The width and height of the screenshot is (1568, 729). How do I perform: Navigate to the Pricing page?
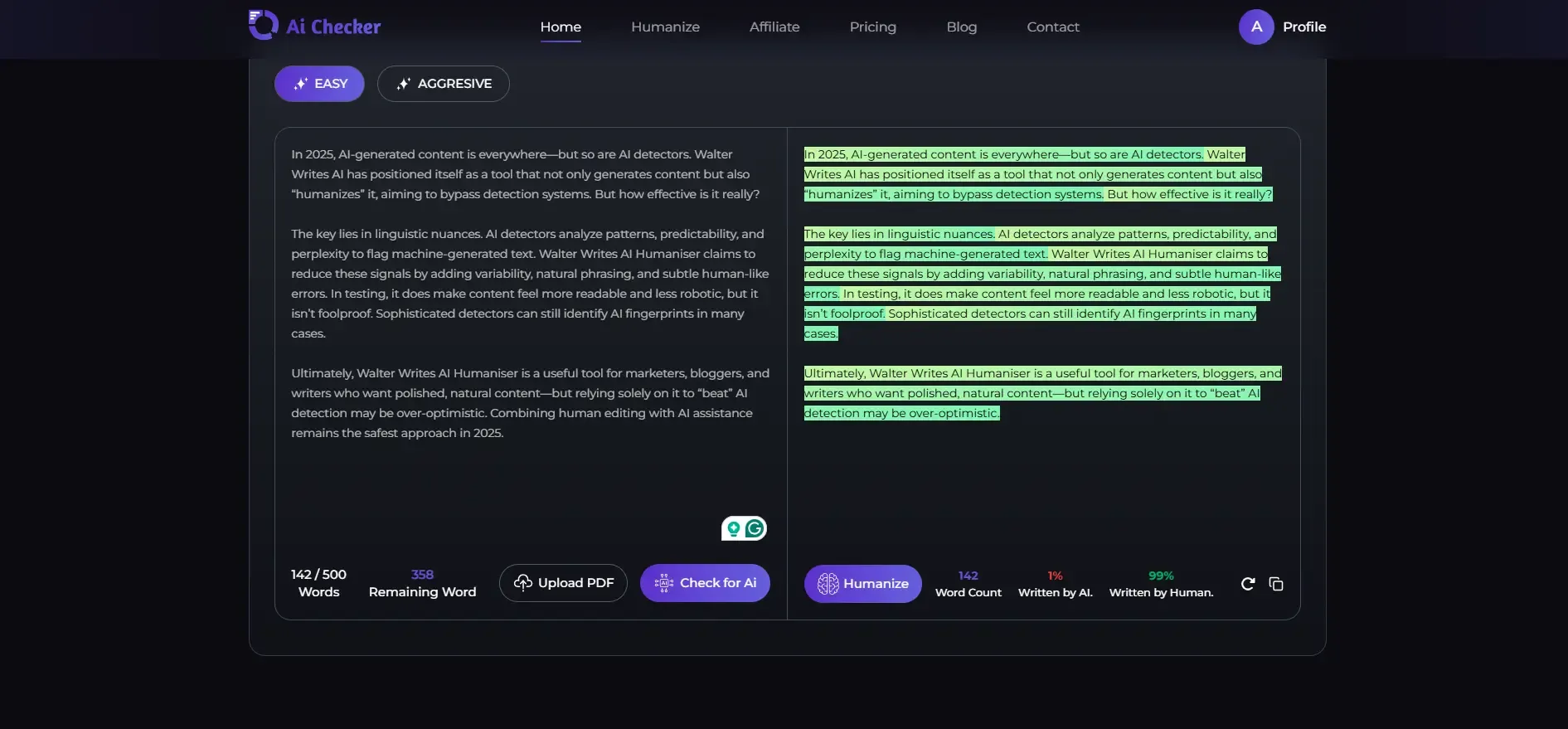[x=872, y=27]
